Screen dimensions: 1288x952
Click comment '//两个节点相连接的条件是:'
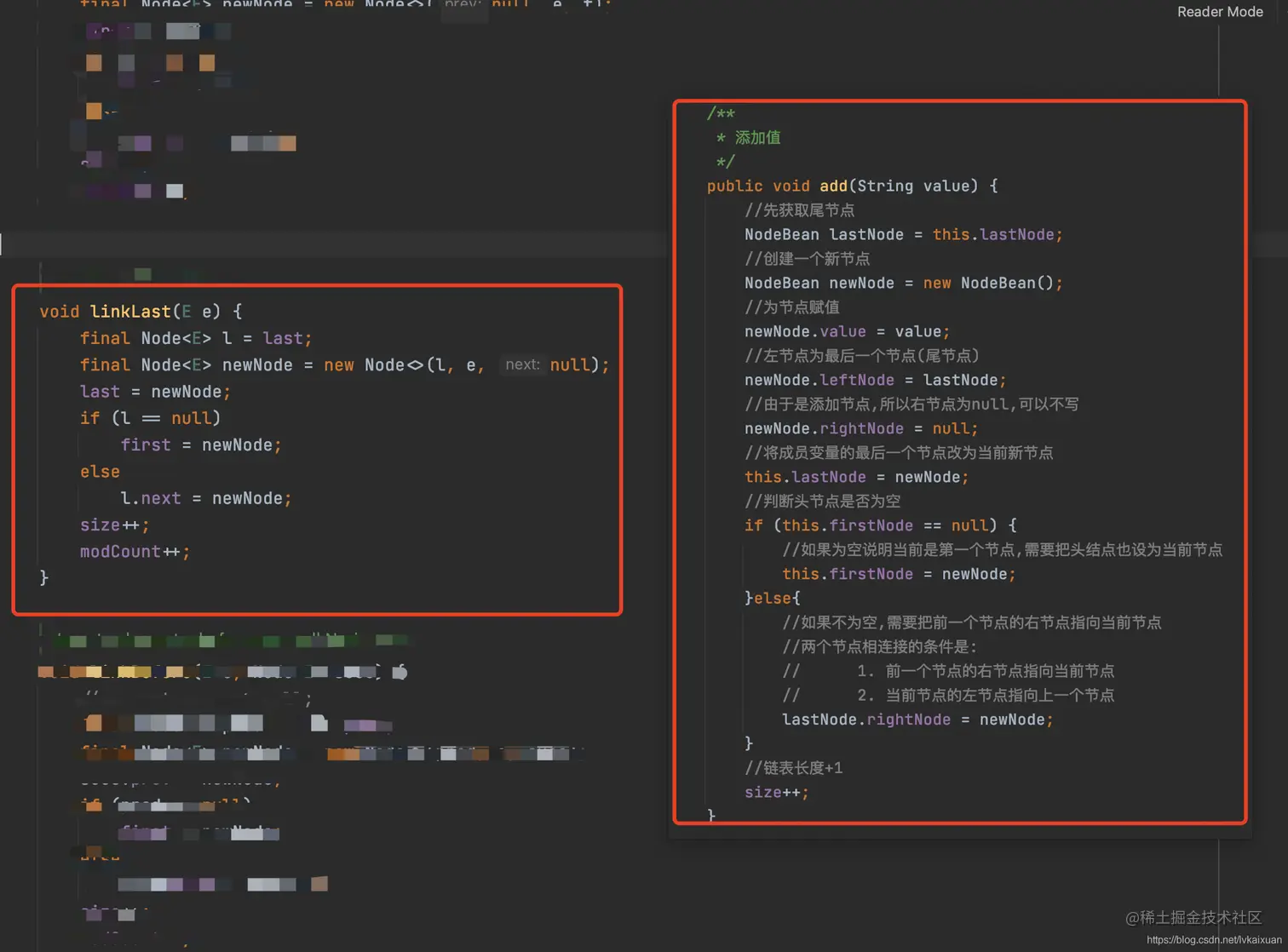(x=880, y=646)
